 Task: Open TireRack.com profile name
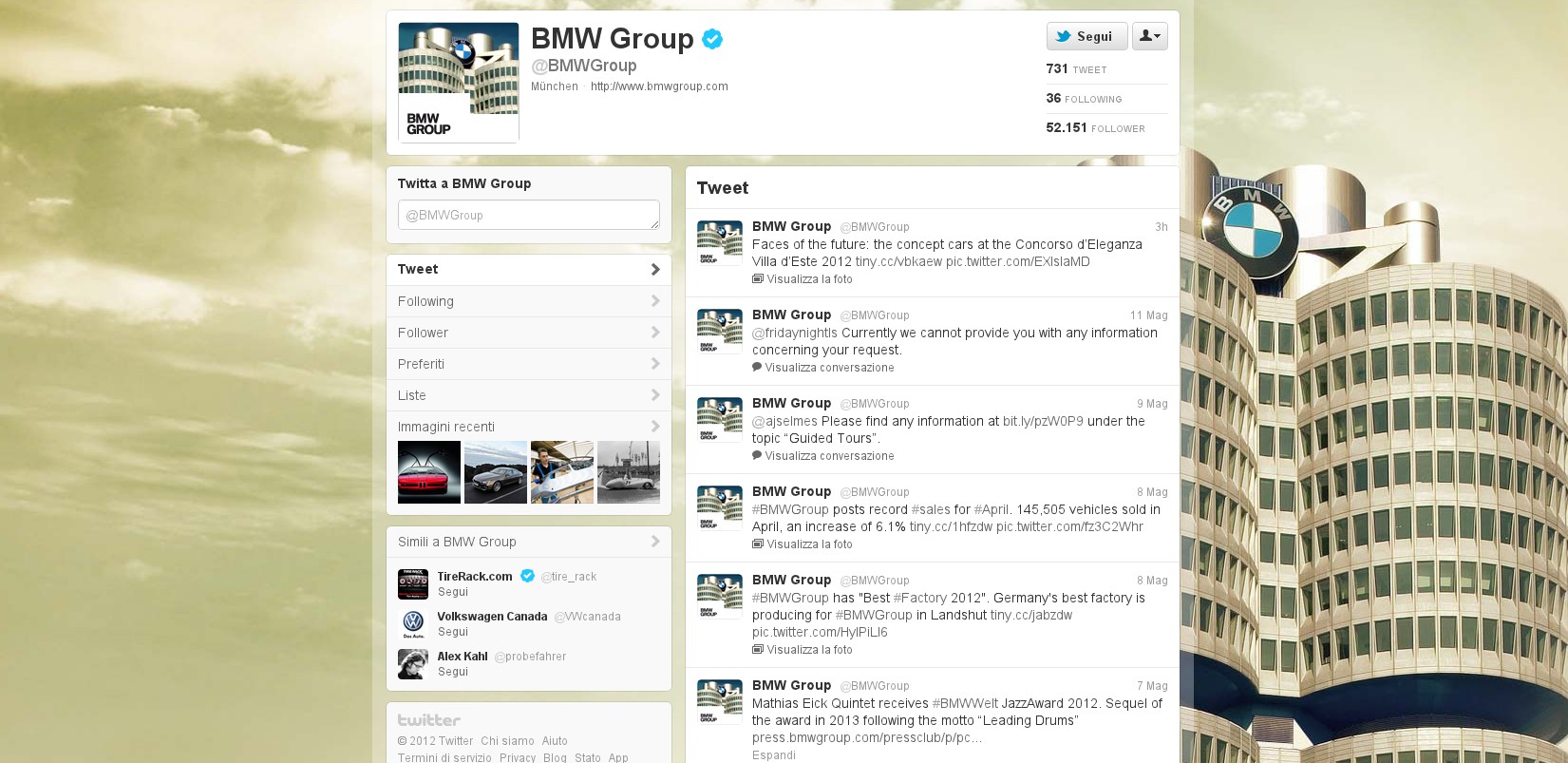point(475,577)
